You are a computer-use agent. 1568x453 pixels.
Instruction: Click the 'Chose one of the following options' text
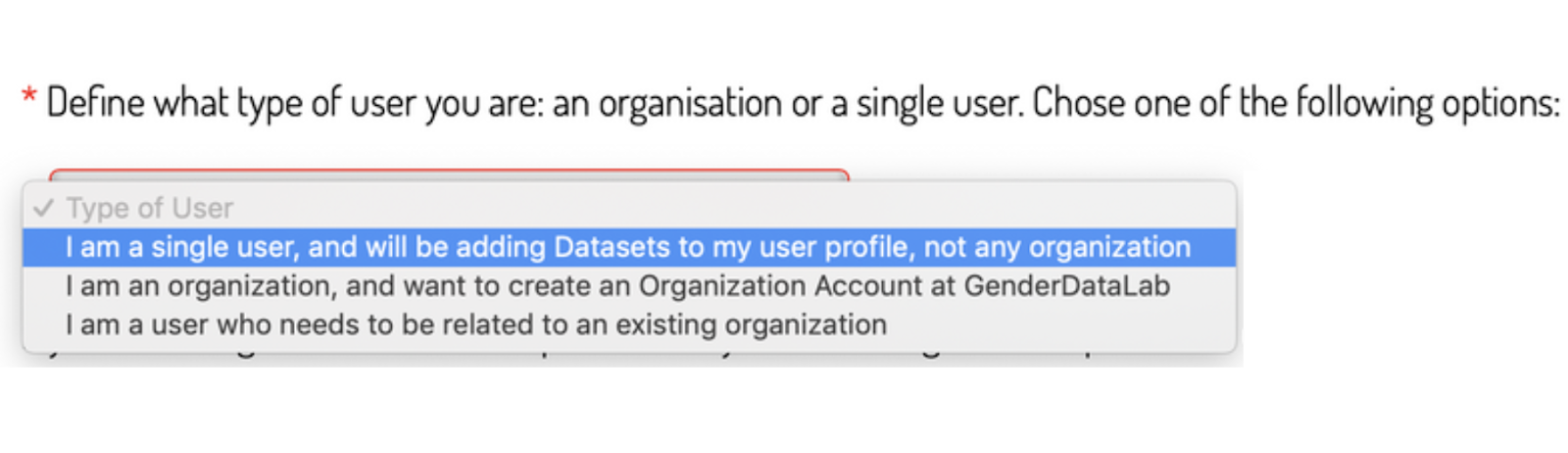1294,103
